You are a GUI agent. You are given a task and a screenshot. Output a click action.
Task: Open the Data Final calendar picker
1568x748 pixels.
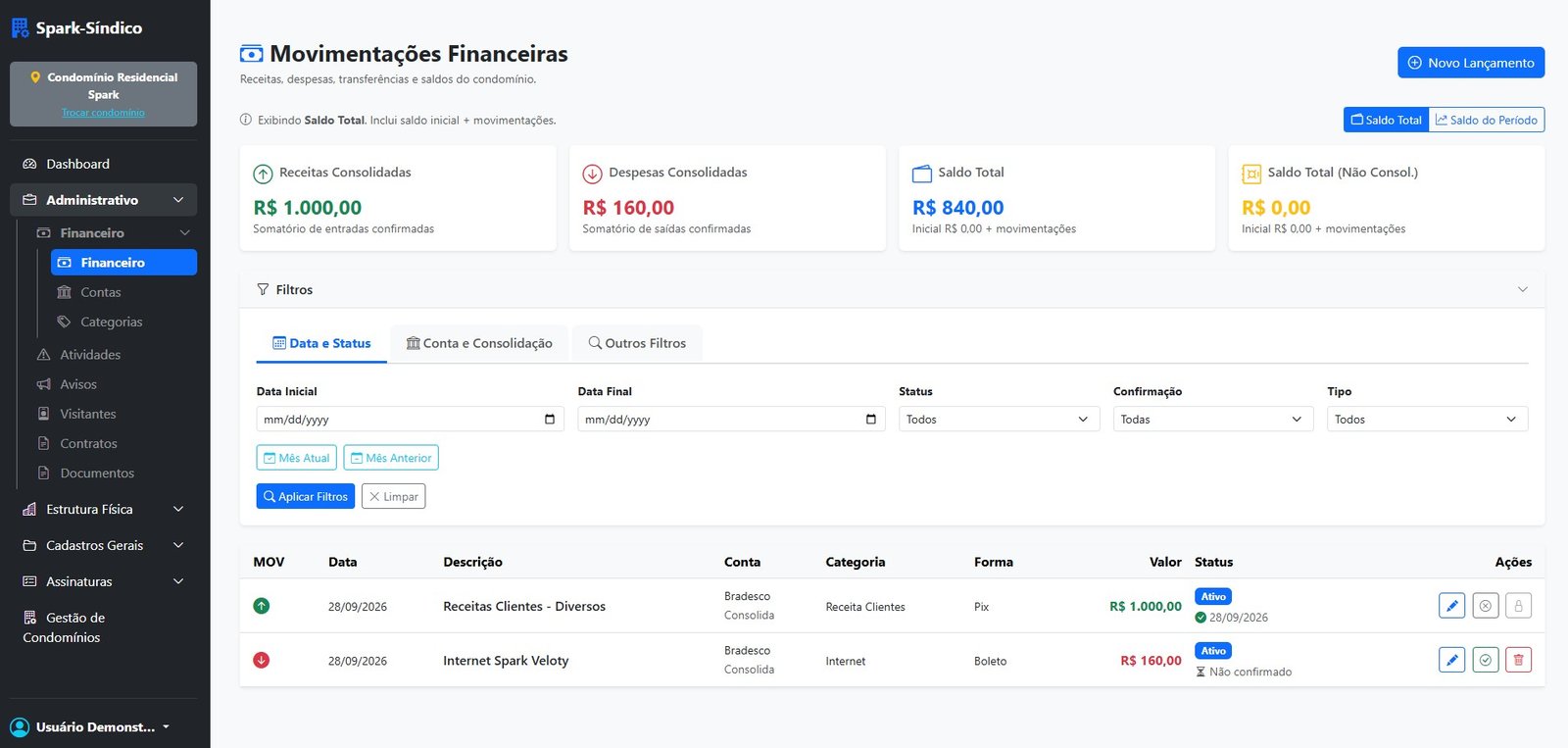[871, 420]
